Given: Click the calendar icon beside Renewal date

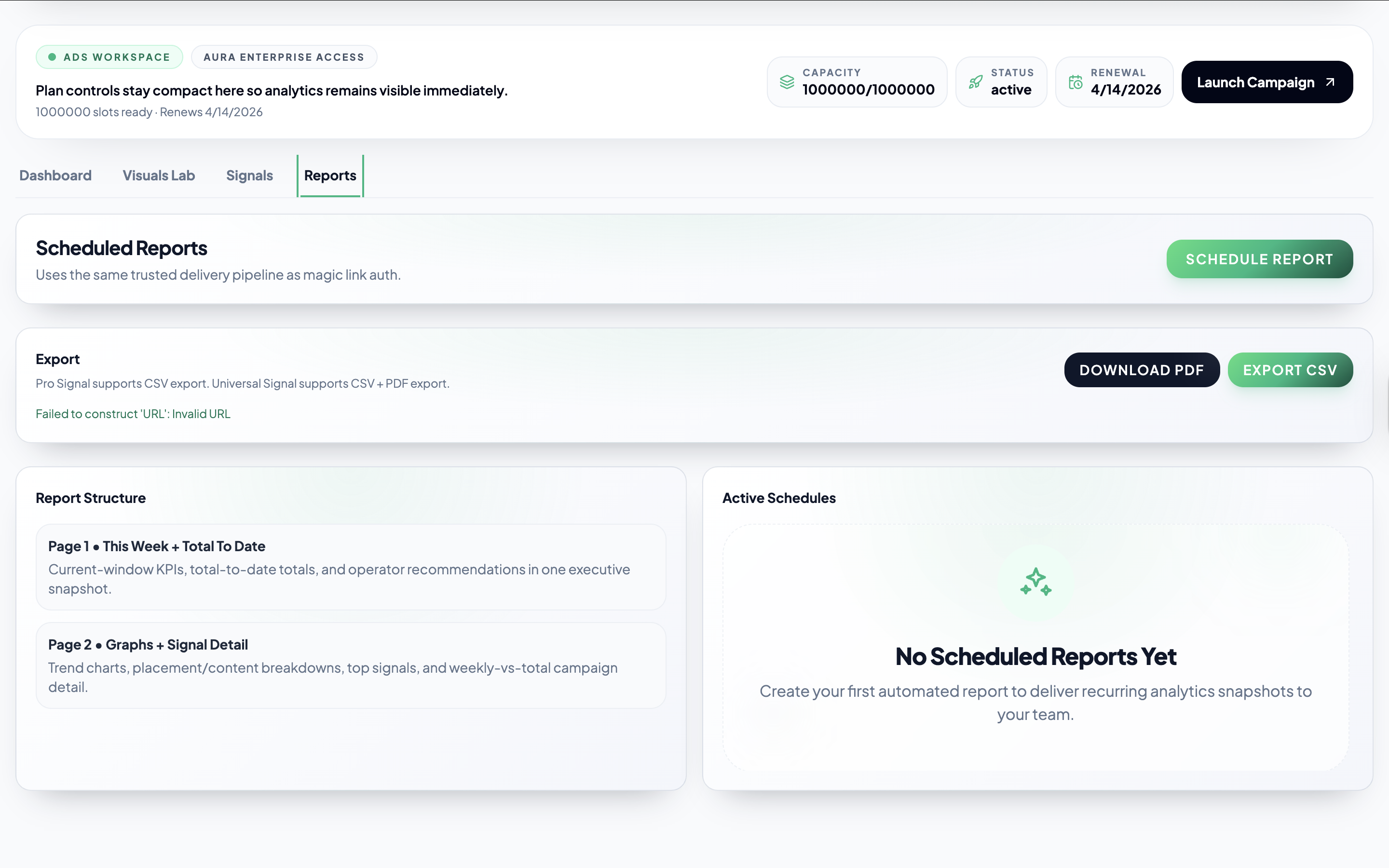Looking at the screenshot, I should coord(1075,81).
